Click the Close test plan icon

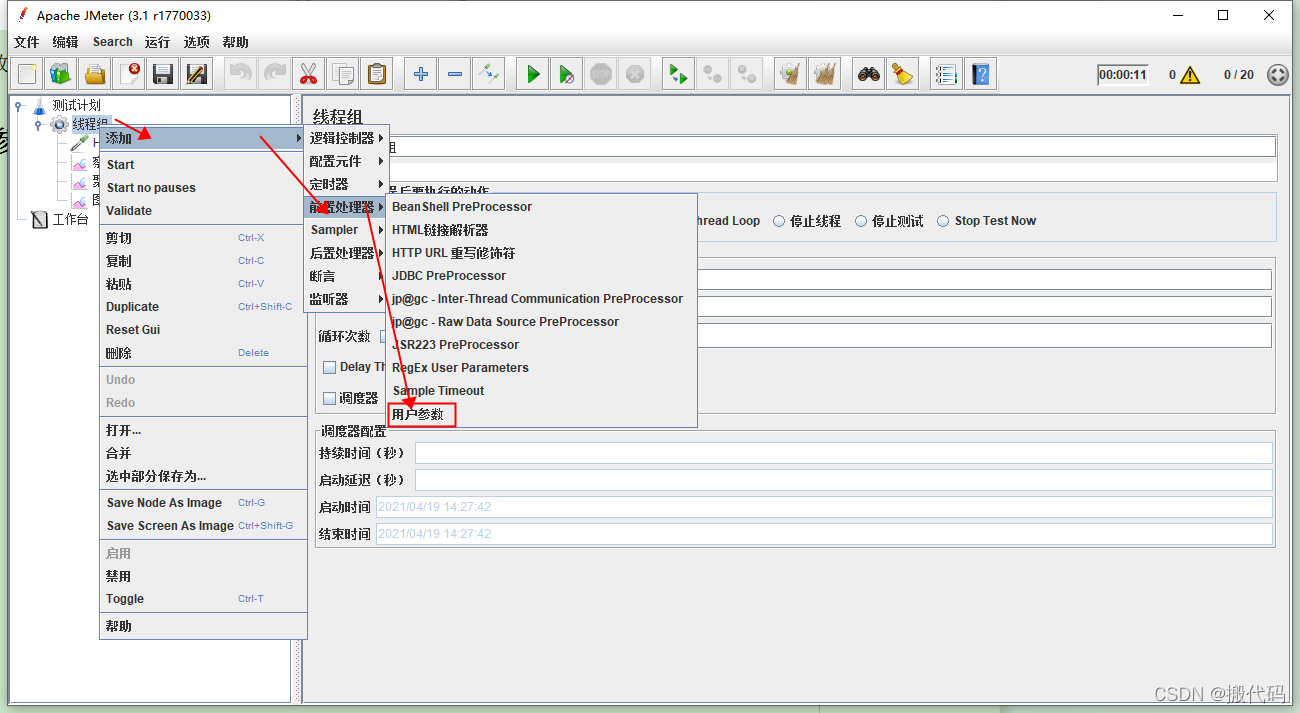(x=129, y=74)
